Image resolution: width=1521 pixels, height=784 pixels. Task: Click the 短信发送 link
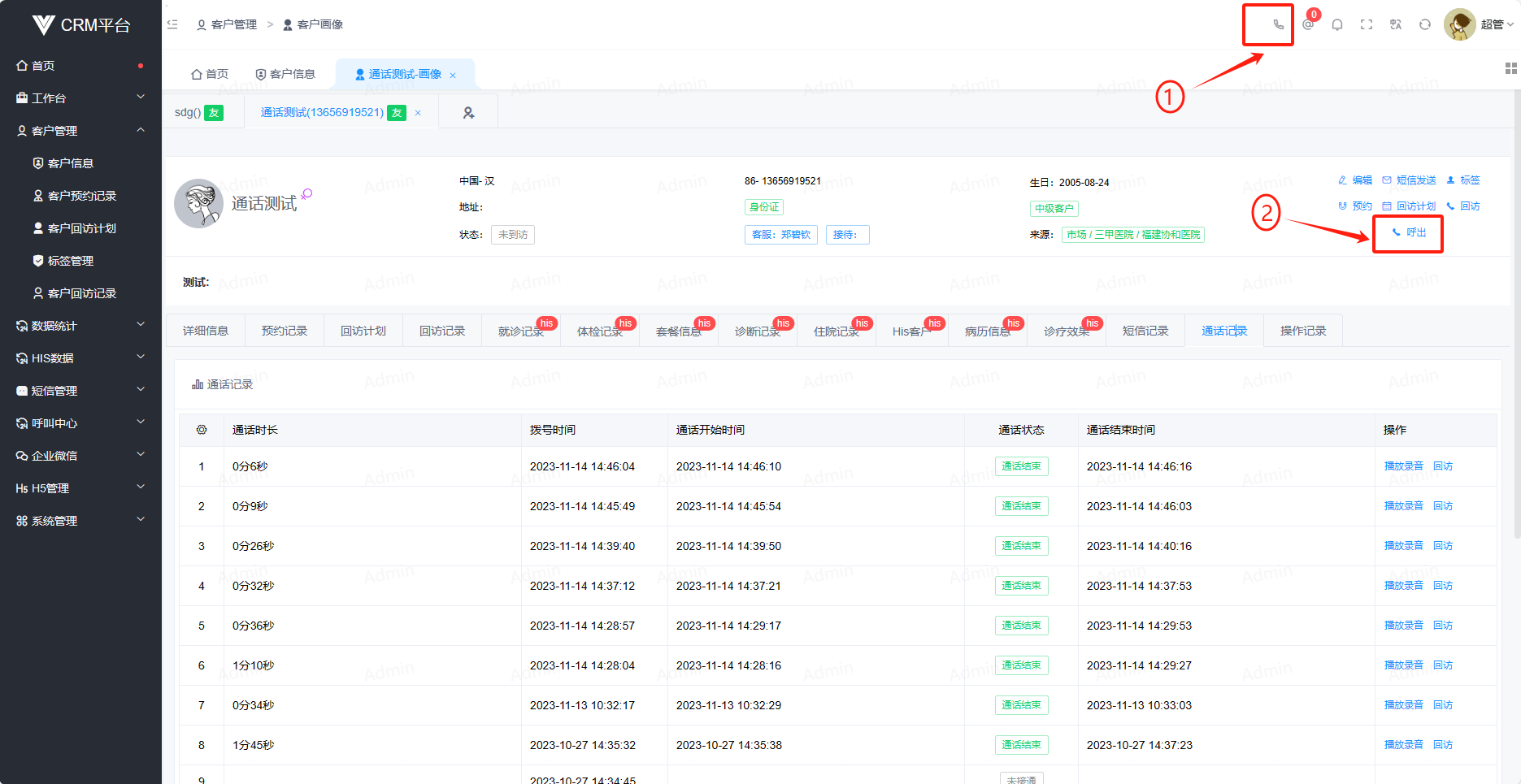pyautogui.click(x=1410, y=180)
